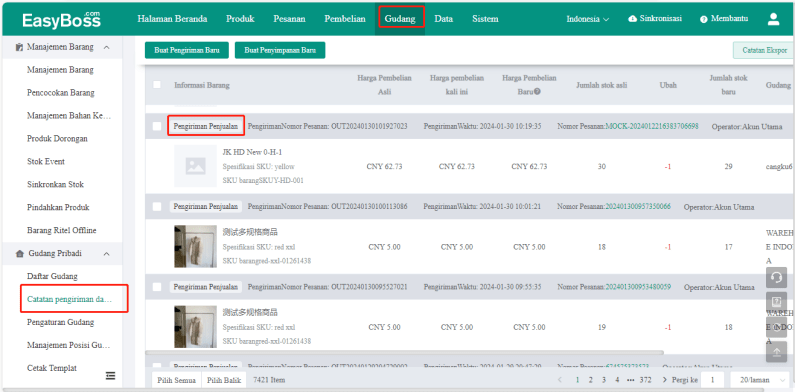
Task: Click the back-to-top arrow floating button
Action: click(x=776, y=352)
